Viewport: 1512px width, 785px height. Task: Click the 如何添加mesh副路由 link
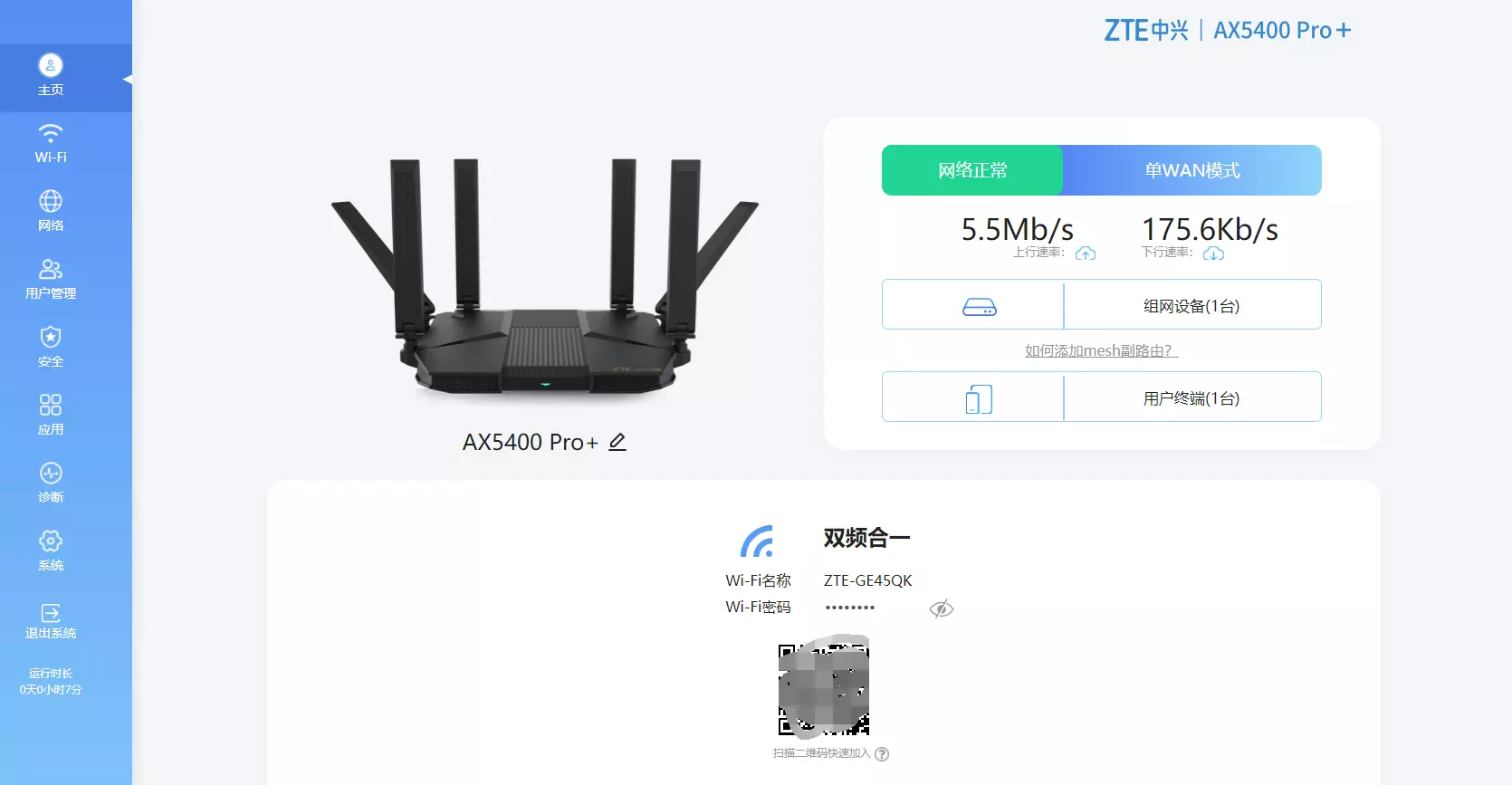point(1101,350)
